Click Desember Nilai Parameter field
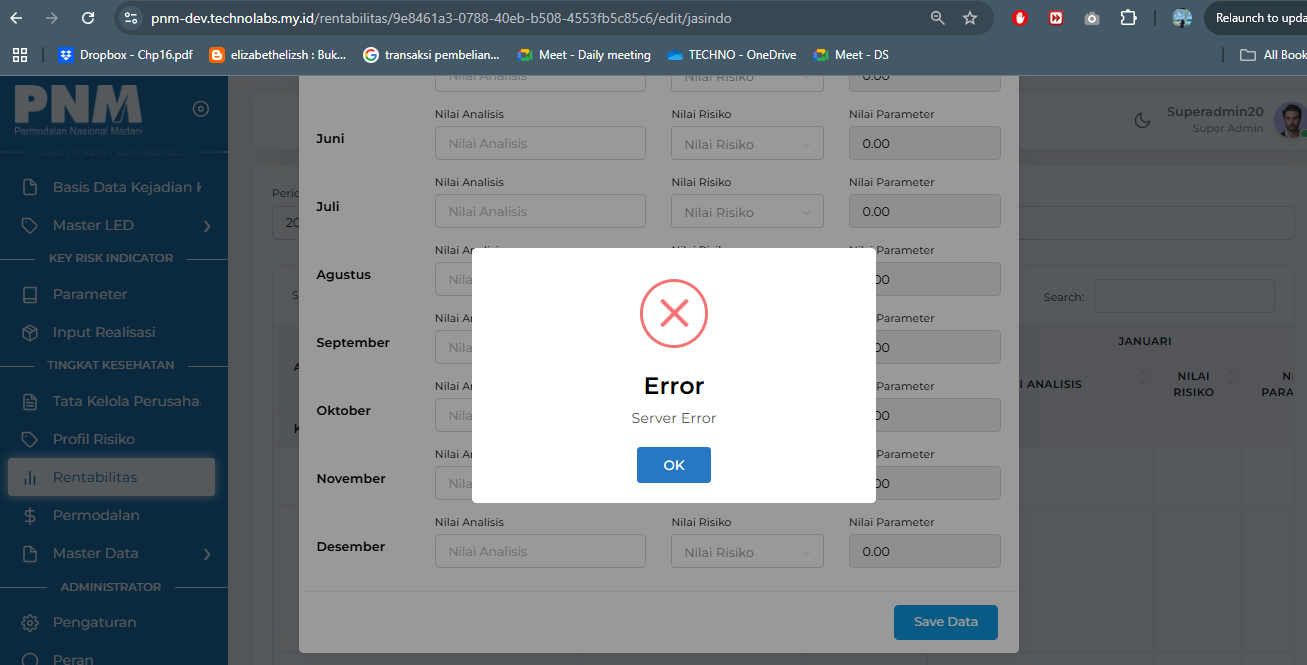Viewport: 1307px width, 665px height. pos(925,551)
